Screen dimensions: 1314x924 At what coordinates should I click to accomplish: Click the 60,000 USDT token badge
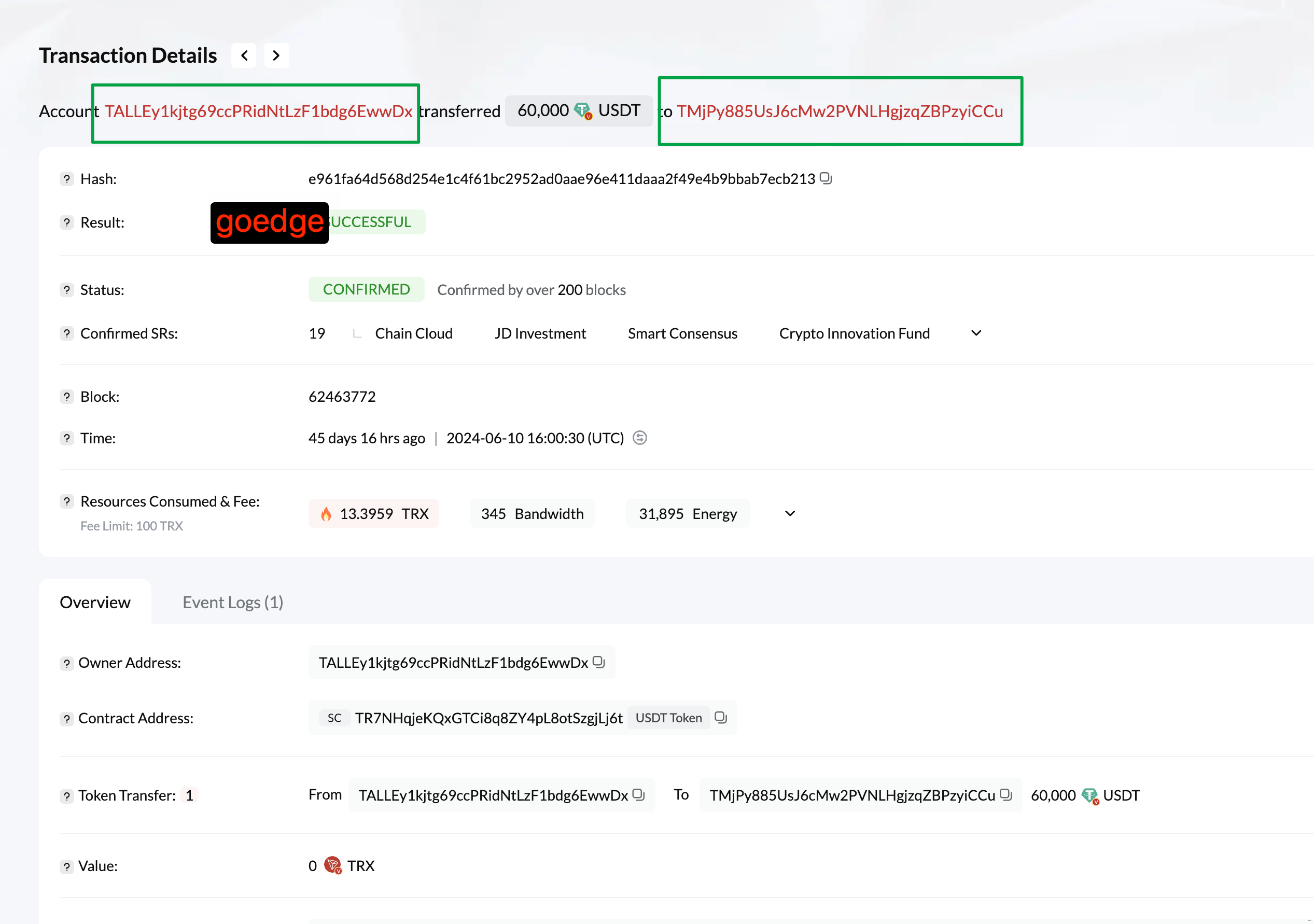579,110
